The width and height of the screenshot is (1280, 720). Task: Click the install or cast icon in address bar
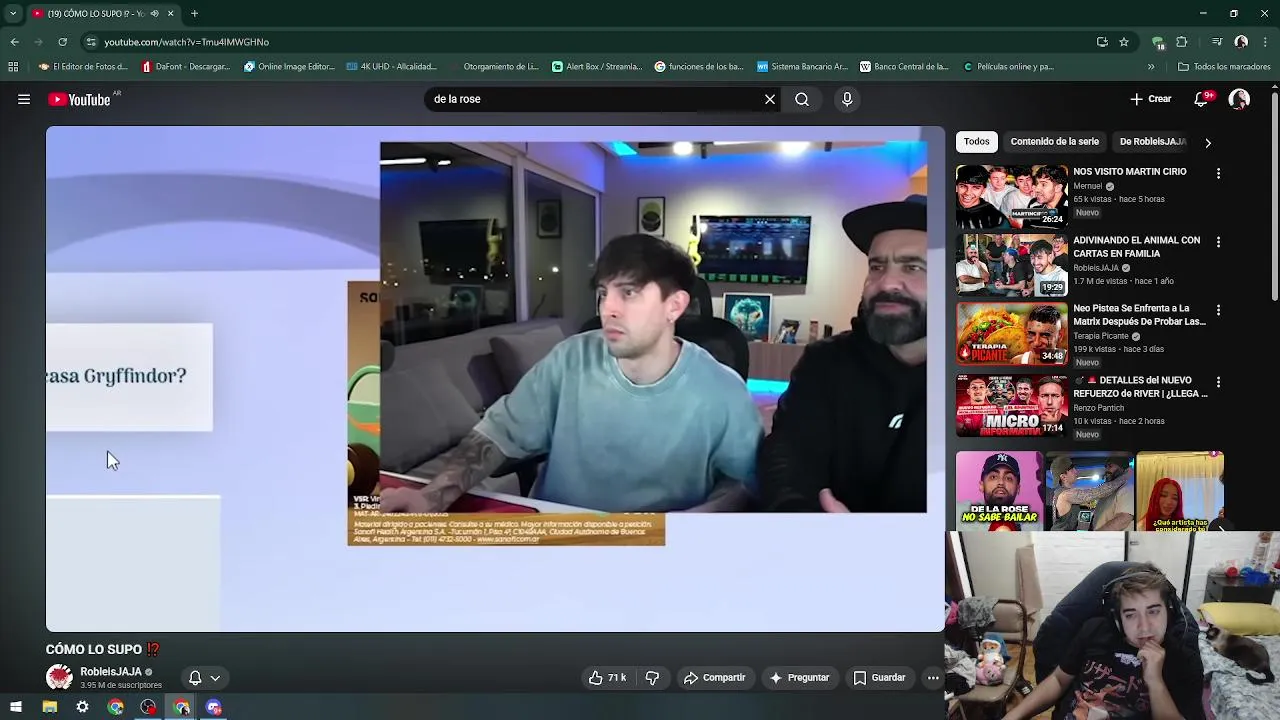click(x=1102, y=42)
